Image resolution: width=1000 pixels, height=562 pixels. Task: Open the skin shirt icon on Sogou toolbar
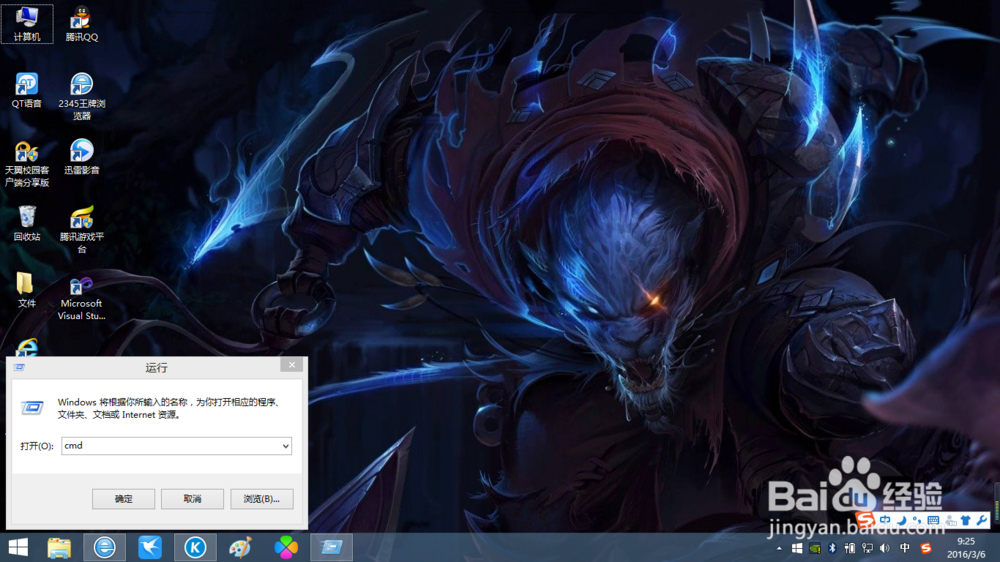click(x=966, y=521)
